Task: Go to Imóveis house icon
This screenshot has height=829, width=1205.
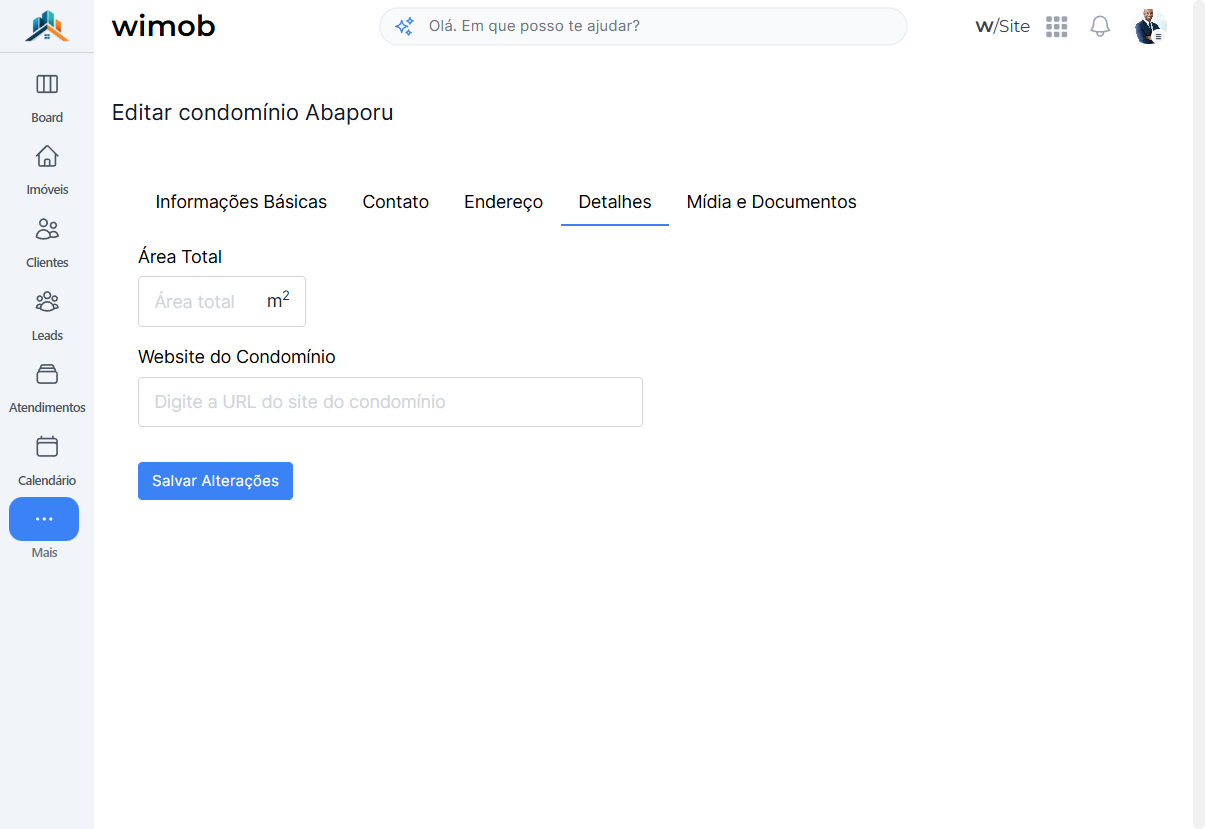Action: point(47,156)
